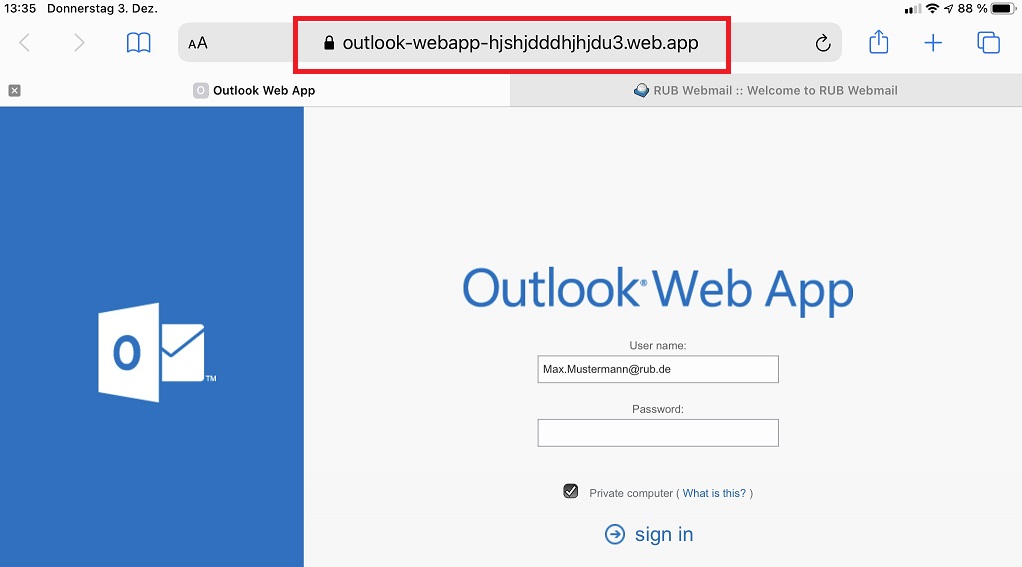Close the Outlook Web App tab
Image resolution: width=1022 pixels, height=567 pixels.
tap(14, 91)
